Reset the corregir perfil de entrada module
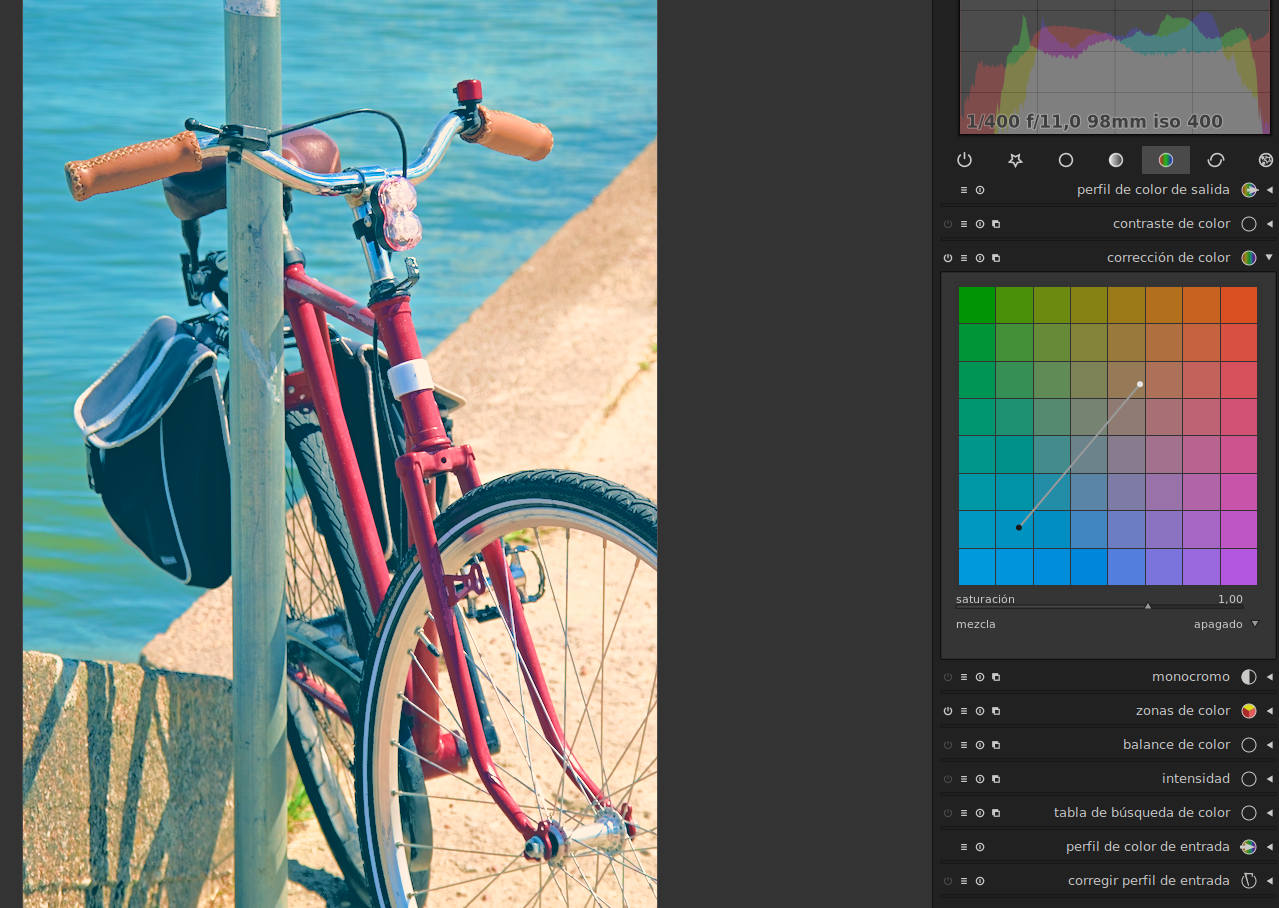The width and height of the screenshot is (1279, 908). 980,881
